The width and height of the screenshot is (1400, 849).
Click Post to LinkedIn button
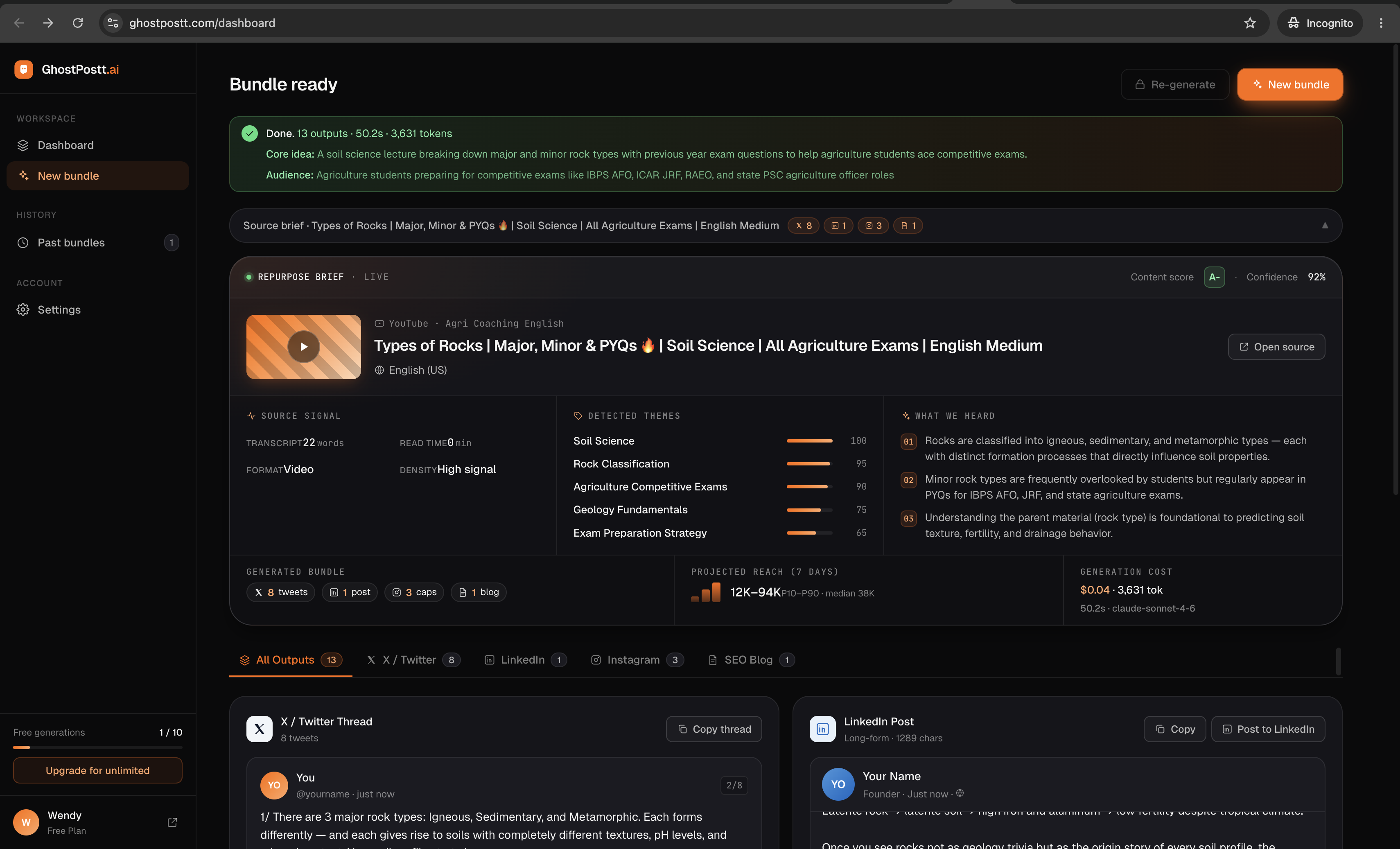(1268, 729)
